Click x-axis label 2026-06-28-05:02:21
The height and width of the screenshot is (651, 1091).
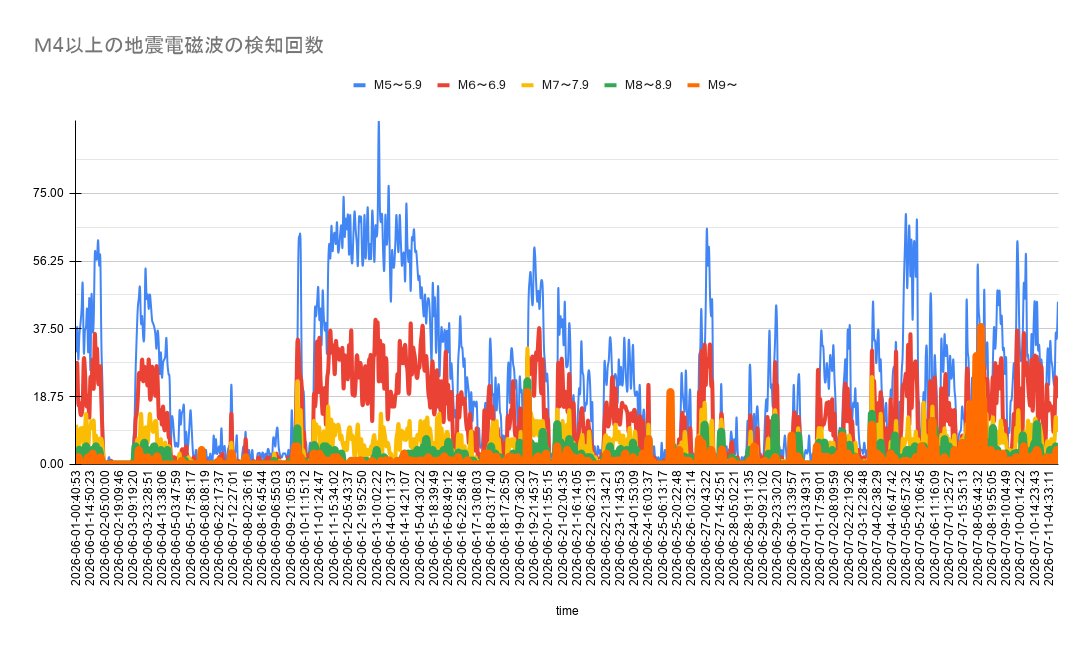pos(732,528)
